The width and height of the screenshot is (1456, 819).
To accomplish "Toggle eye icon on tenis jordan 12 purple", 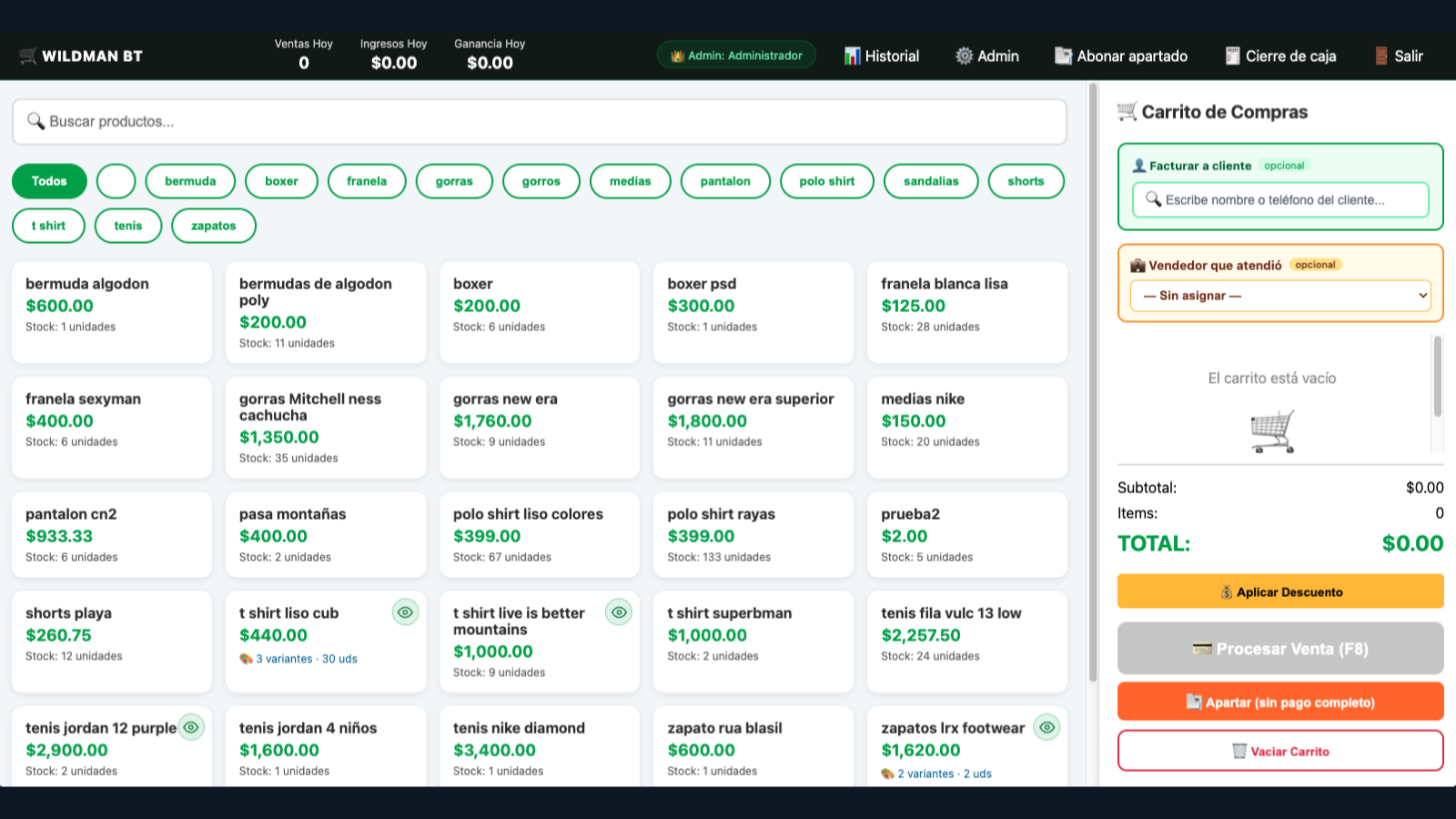I will [x=191, y=727].
